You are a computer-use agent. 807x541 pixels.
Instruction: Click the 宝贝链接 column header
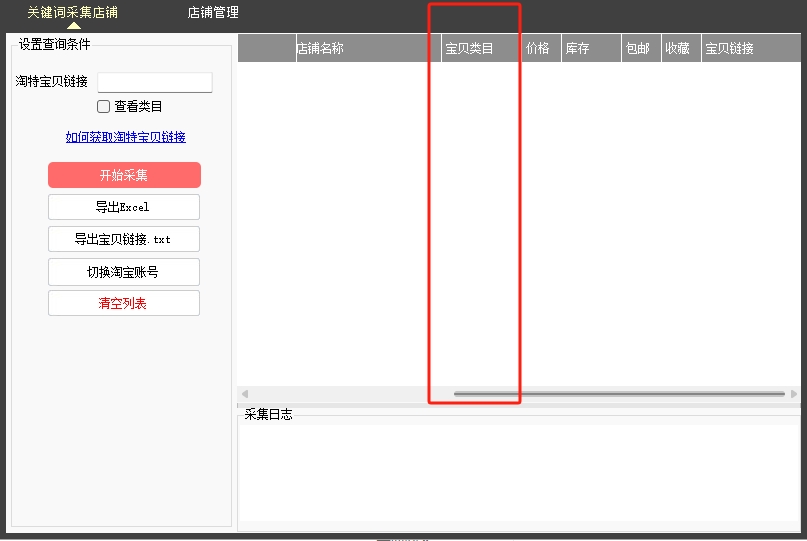pos(751,48)
